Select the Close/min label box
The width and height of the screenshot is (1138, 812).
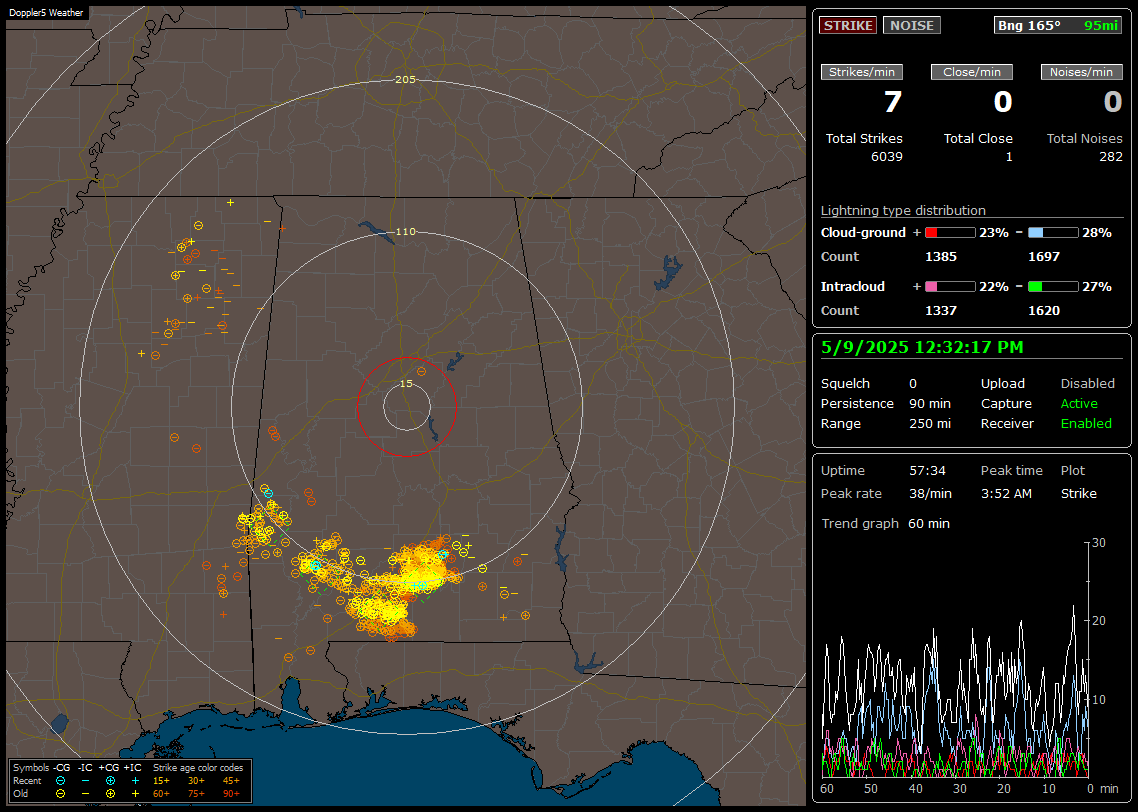pyautogui.click(x=972, y=72)
